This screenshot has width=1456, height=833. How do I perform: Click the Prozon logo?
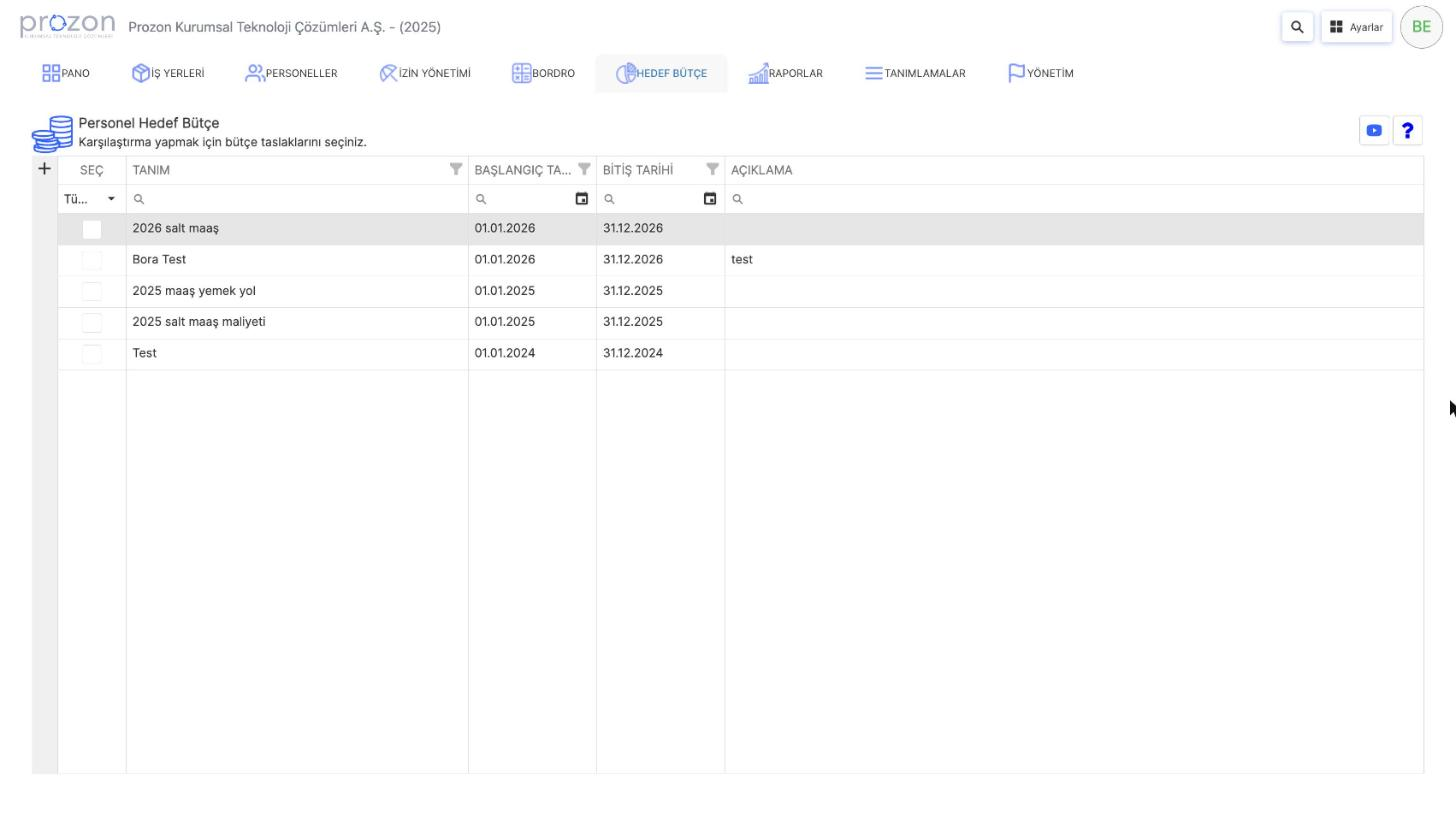coord(67,26)
